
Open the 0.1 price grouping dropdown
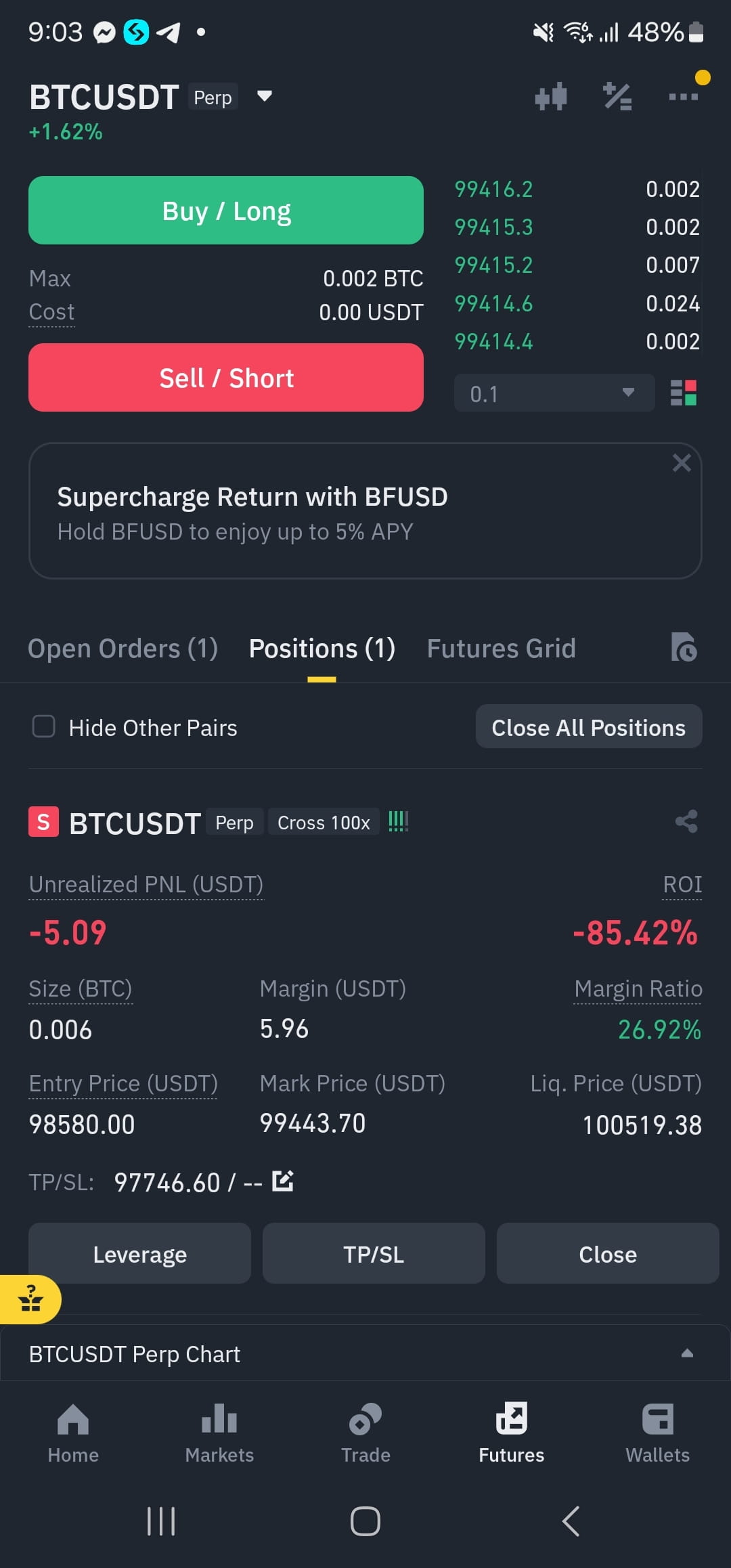(x=554, y=393)
